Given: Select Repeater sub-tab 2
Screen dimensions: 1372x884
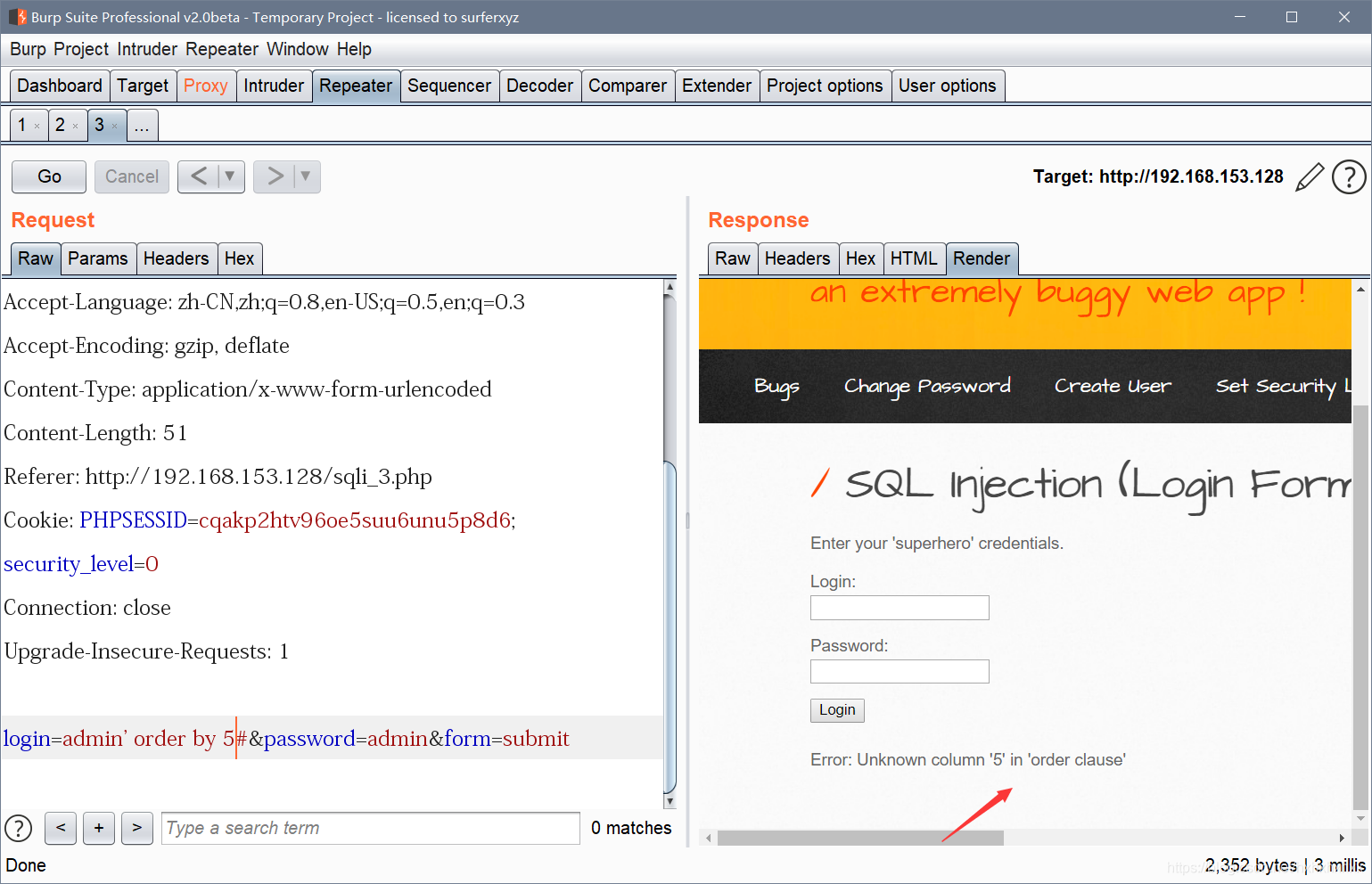Looking at the screenshot, I should pos(61,125).
